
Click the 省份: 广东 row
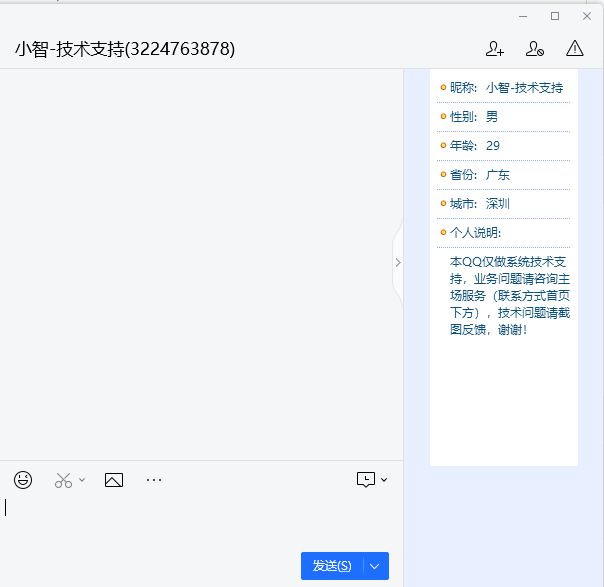pos(503,175)
